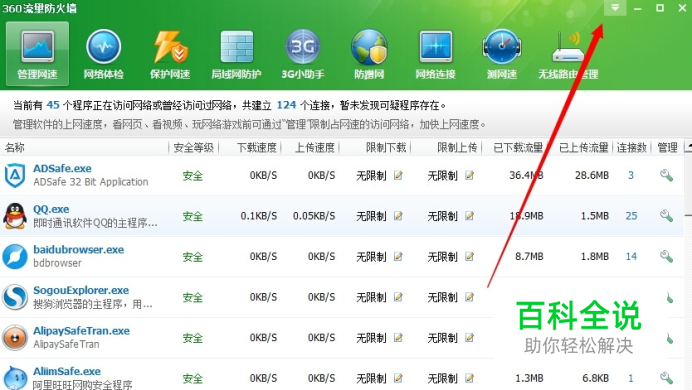Edit upload limit for QQ.exe
The width and height of the screenshot is (692, 390).
[x=470, y=216]
